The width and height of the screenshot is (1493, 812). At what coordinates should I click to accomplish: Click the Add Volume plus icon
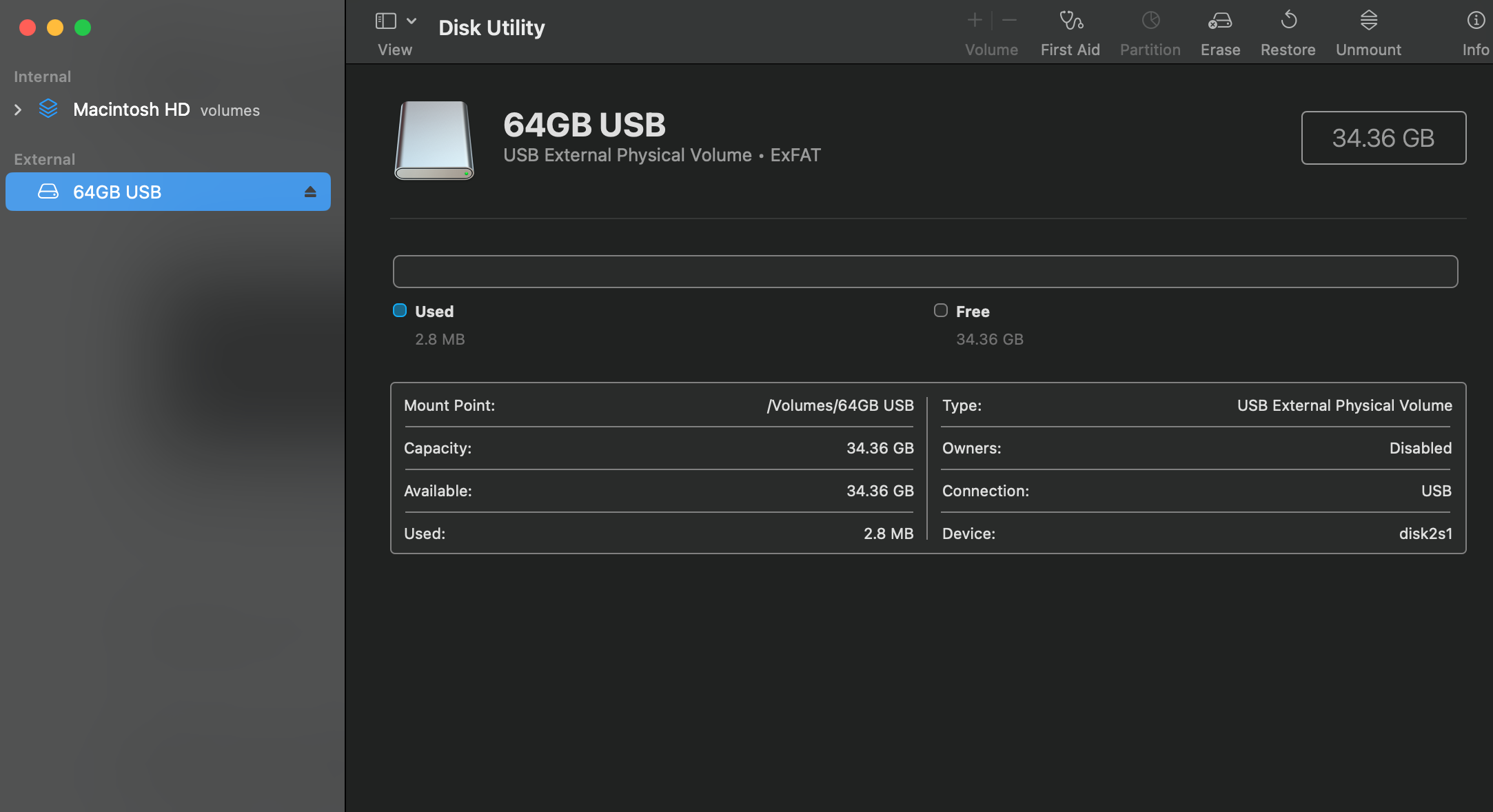click(x=975, y=20)
